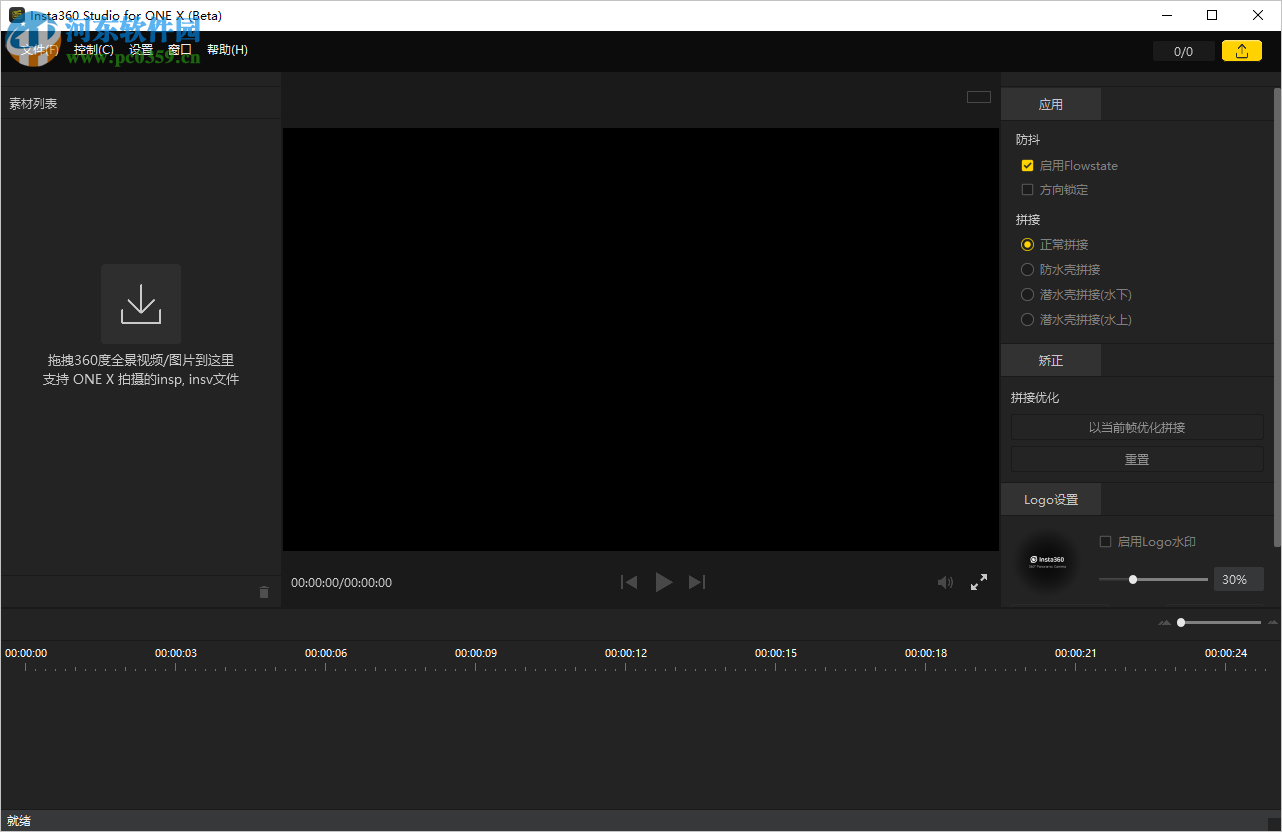Click the 30% opacity value field
This screenshot has width=1282, height=832.
click(x=1238, y=578)
